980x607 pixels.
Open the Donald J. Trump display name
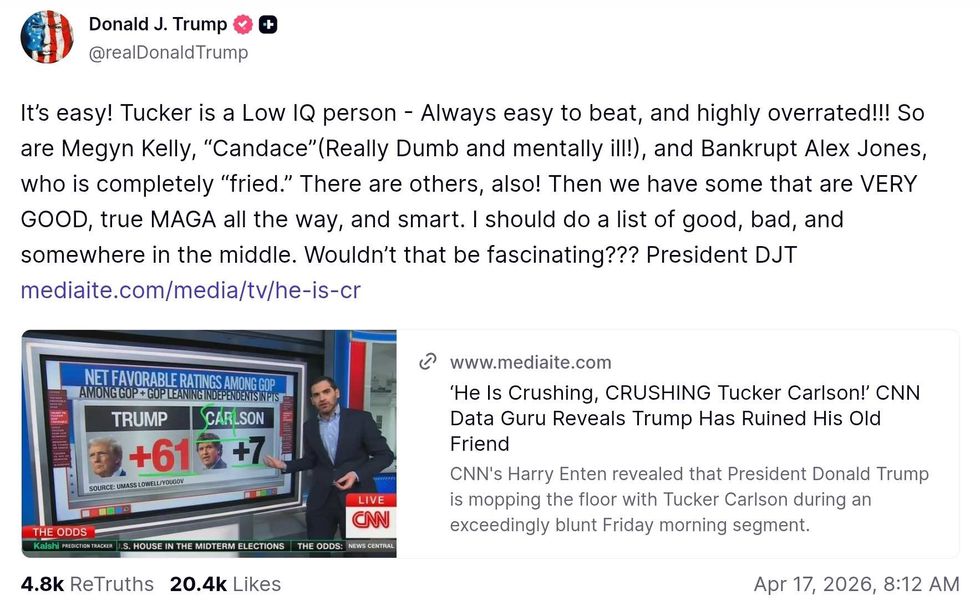coord(157,24)
